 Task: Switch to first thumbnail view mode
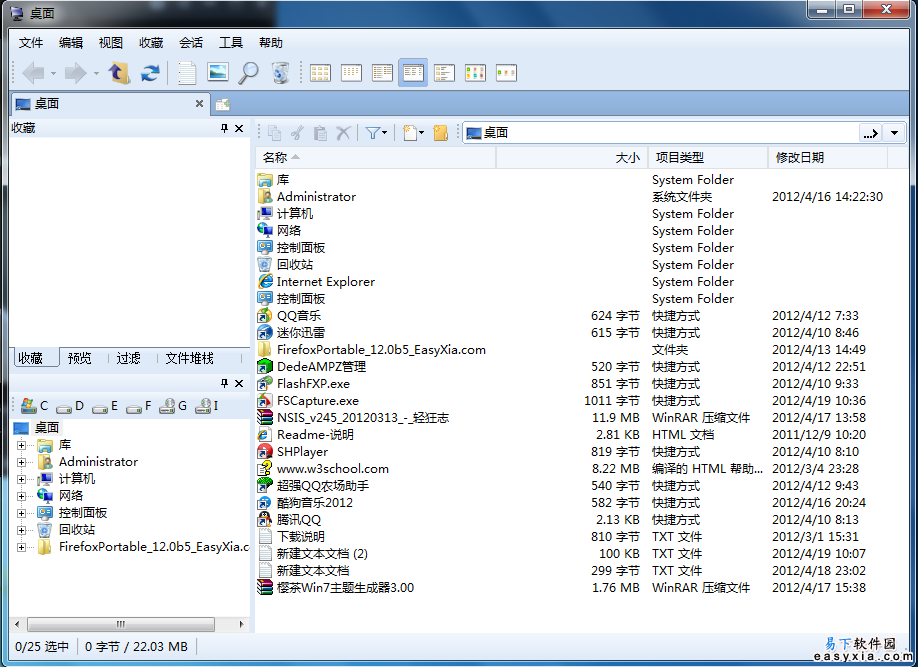point(320,73)
